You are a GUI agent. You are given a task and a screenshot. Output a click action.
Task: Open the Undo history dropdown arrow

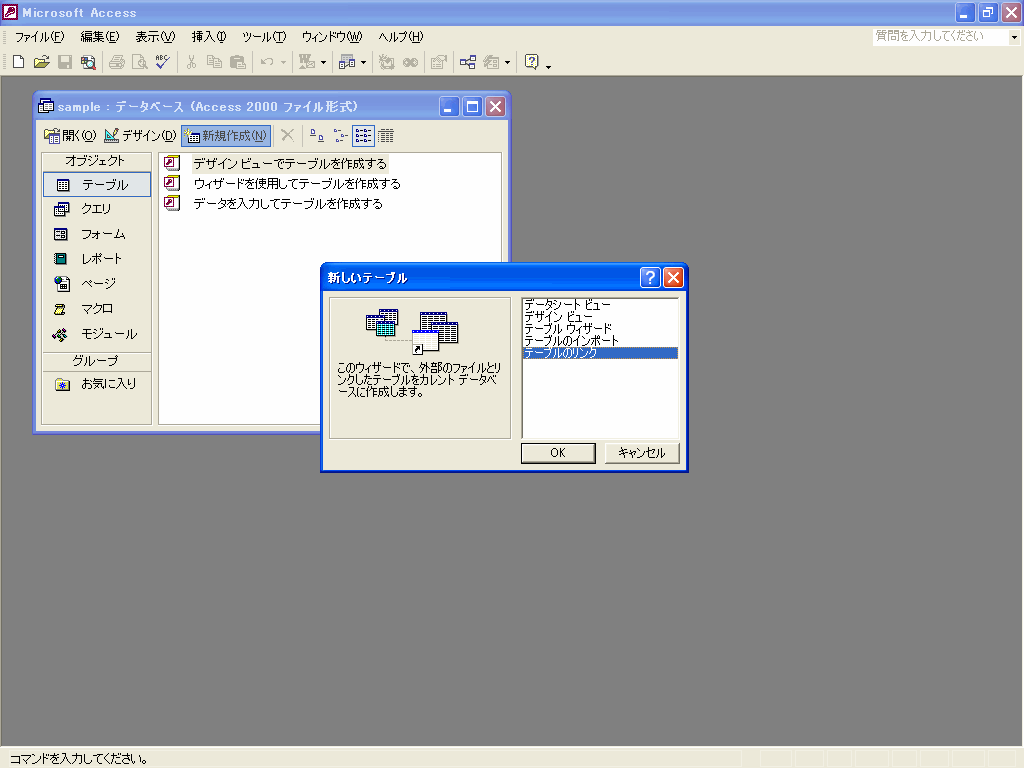click(283, 62)
